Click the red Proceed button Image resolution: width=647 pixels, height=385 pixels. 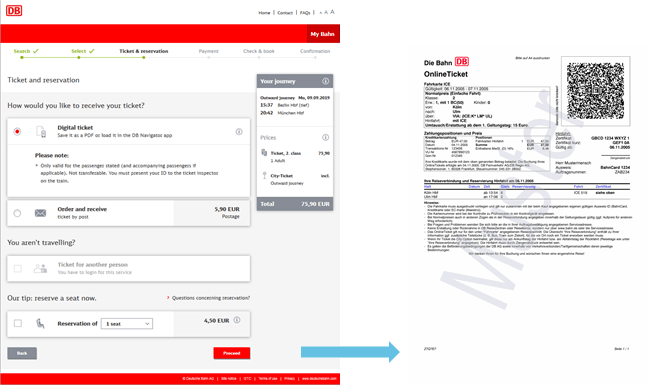[231, 353]
